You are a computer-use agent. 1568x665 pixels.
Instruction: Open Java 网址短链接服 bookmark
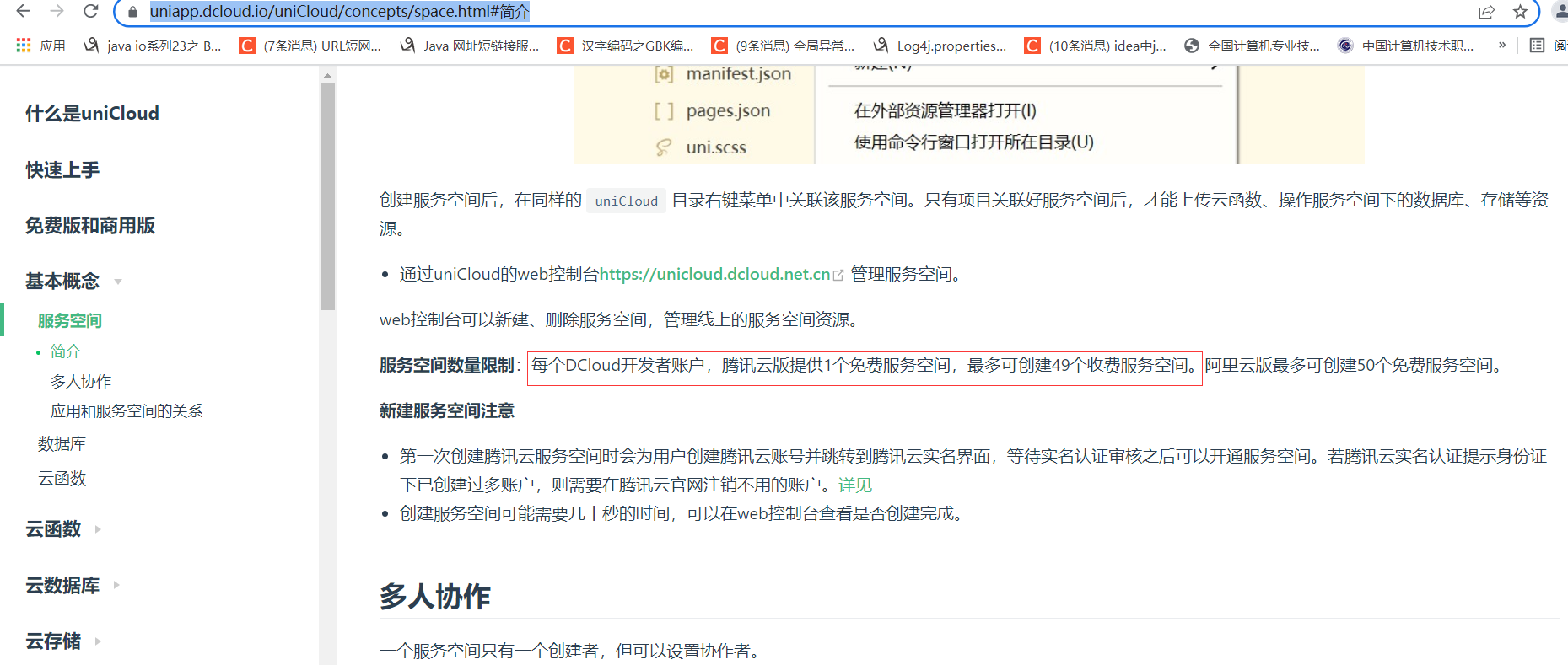(470, 46)
